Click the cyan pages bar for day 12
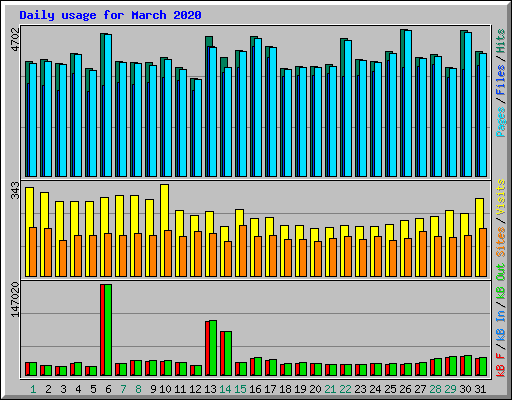The height and width of the screenshot is (400, 512). tap(198, 128)
